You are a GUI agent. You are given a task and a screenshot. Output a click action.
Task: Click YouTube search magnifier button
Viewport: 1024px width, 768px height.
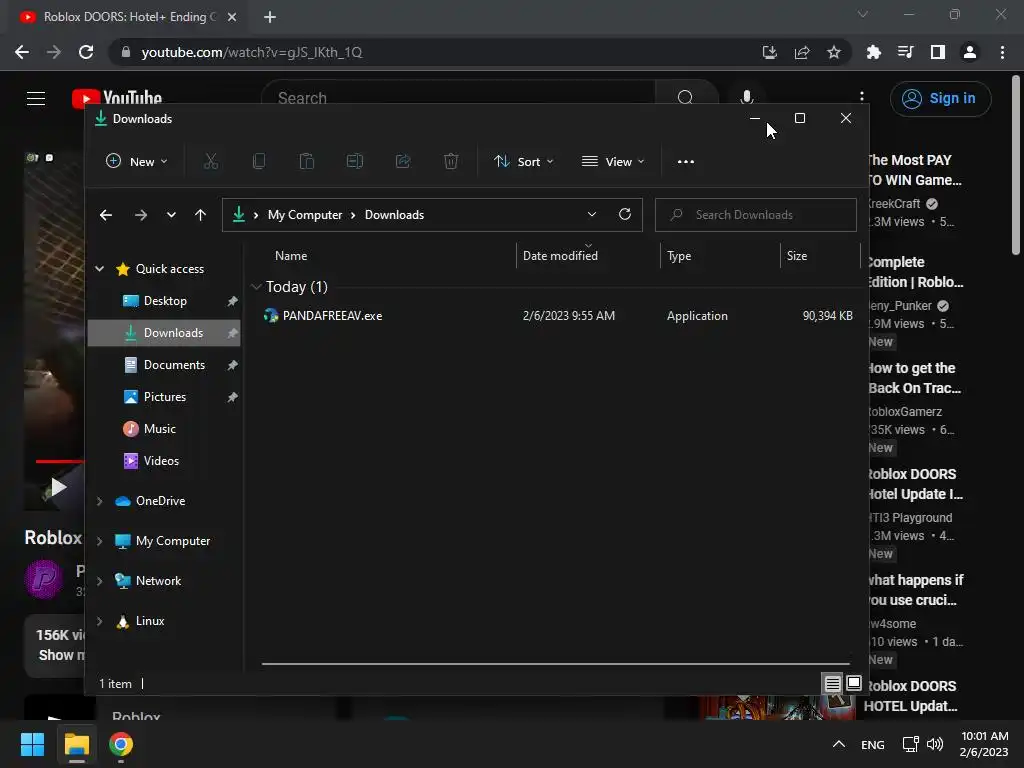coord(685,98)
